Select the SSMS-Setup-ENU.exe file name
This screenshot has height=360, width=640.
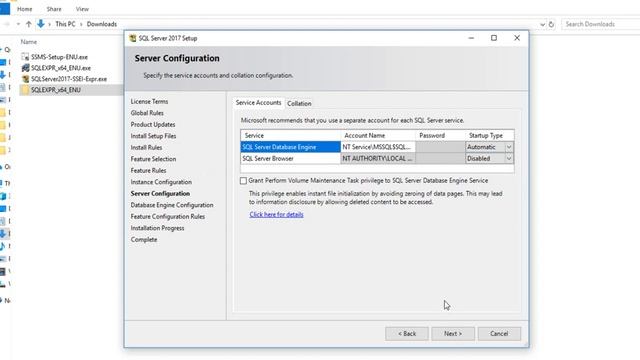pos(59,57)
